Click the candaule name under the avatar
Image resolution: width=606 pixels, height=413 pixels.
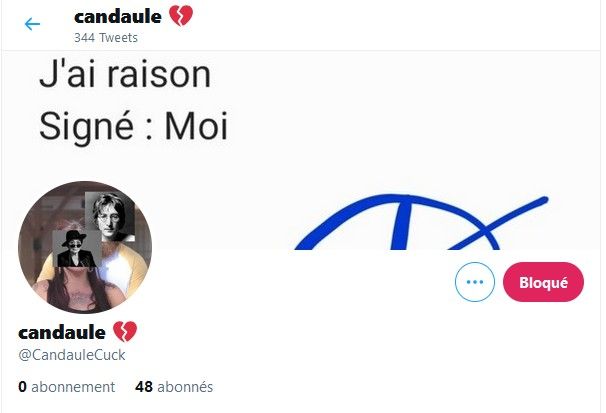[x=62, y=333]
